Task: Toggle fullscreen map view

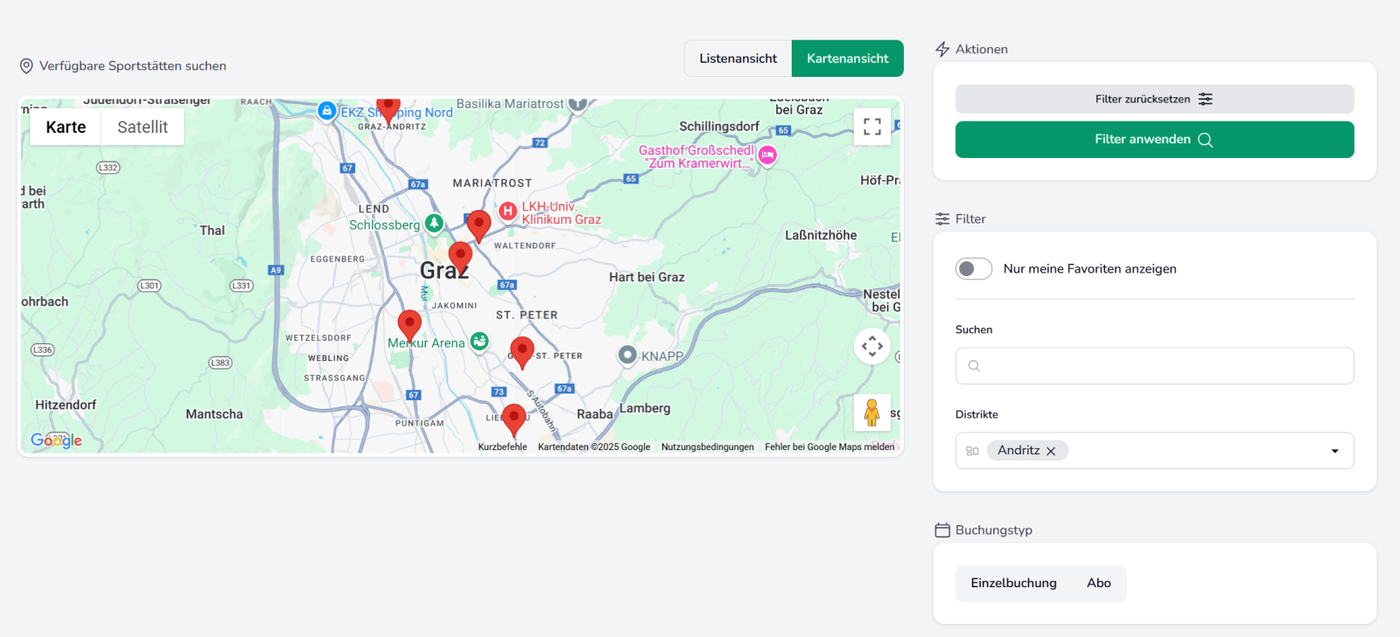Action: (872, 127)
